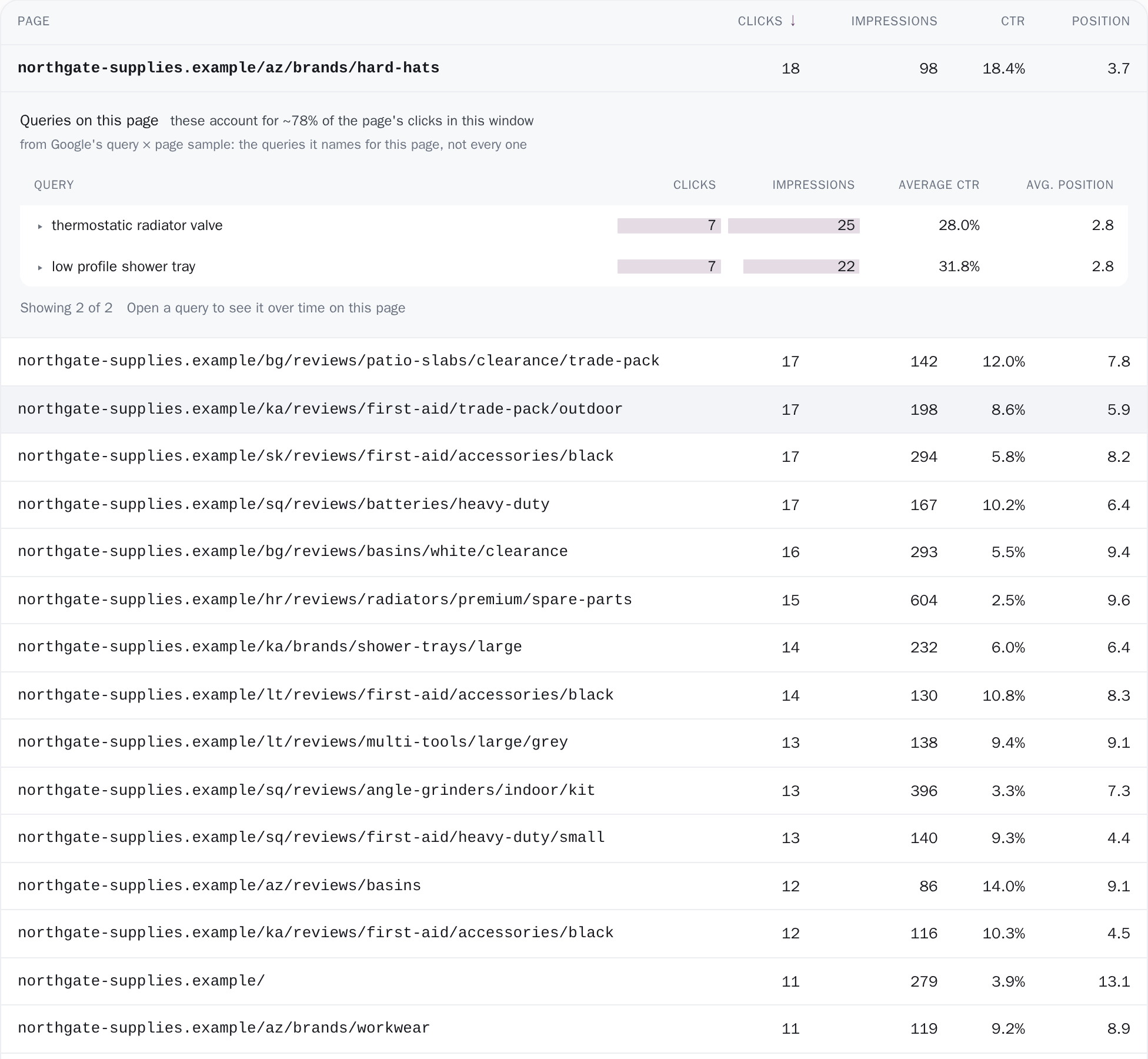The height and width of the screenshot is (1059, 1148).
Task: Select the ka/brands/shower-trays/large page row
Action: [x=574, y=647]
